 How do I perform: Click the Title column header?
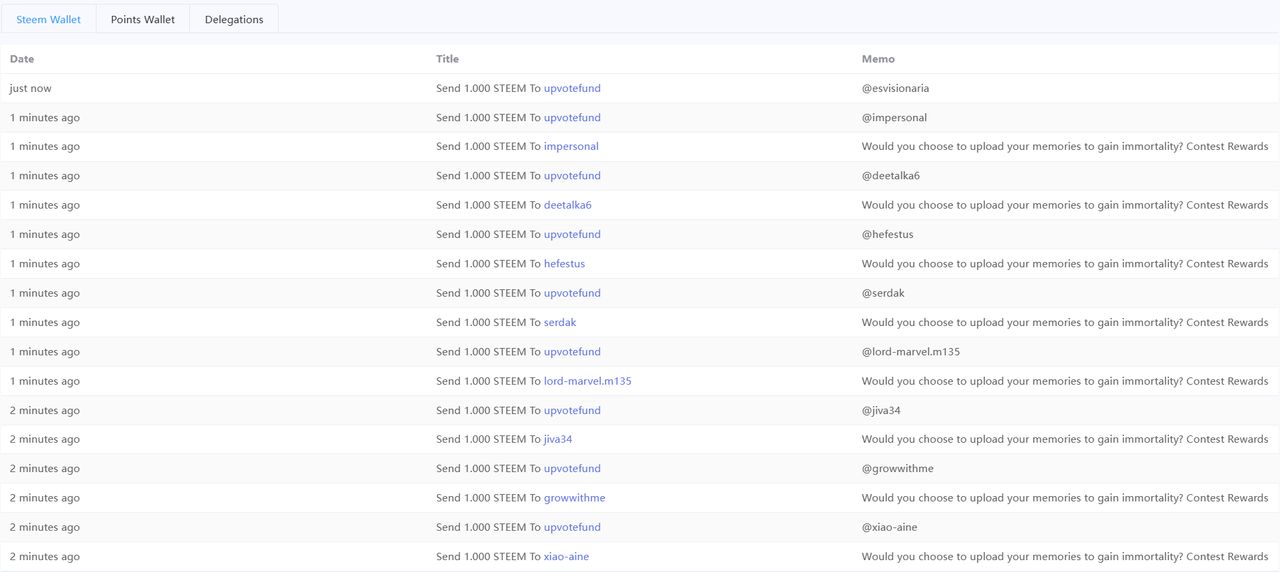pyautogui.click(x=447, y=59)
